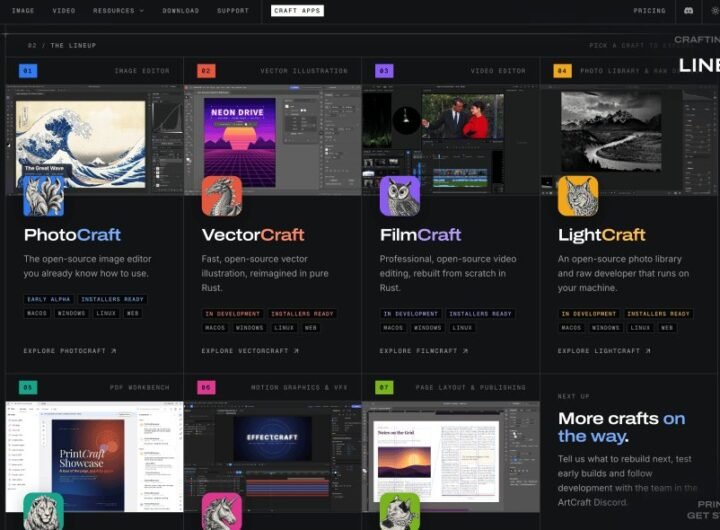
Task: Click the green cat app icon on card 07
Action: point(400,511)
